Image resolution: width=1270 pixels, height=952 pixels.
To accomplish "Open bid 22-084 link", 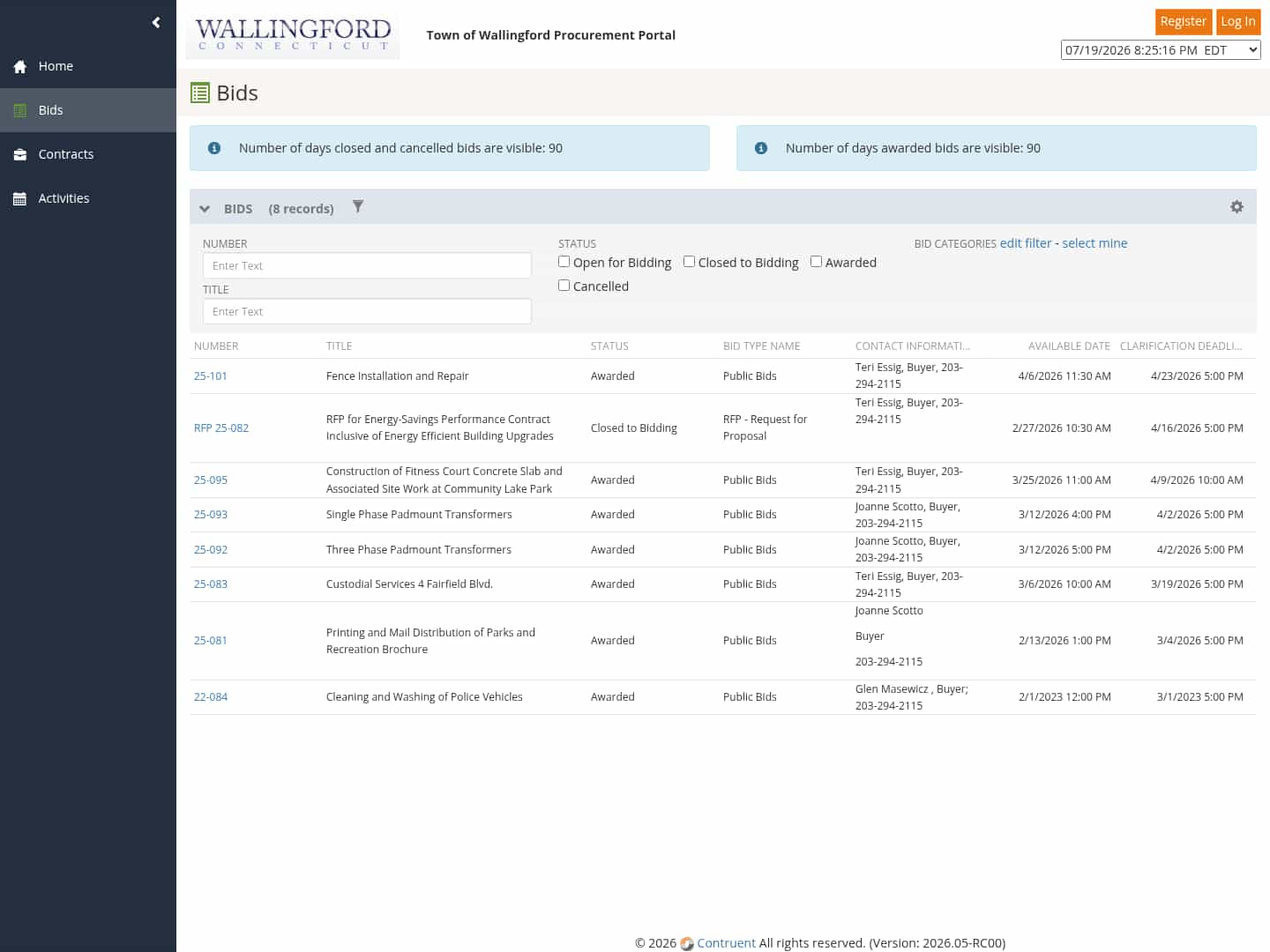I will point(211,696).
